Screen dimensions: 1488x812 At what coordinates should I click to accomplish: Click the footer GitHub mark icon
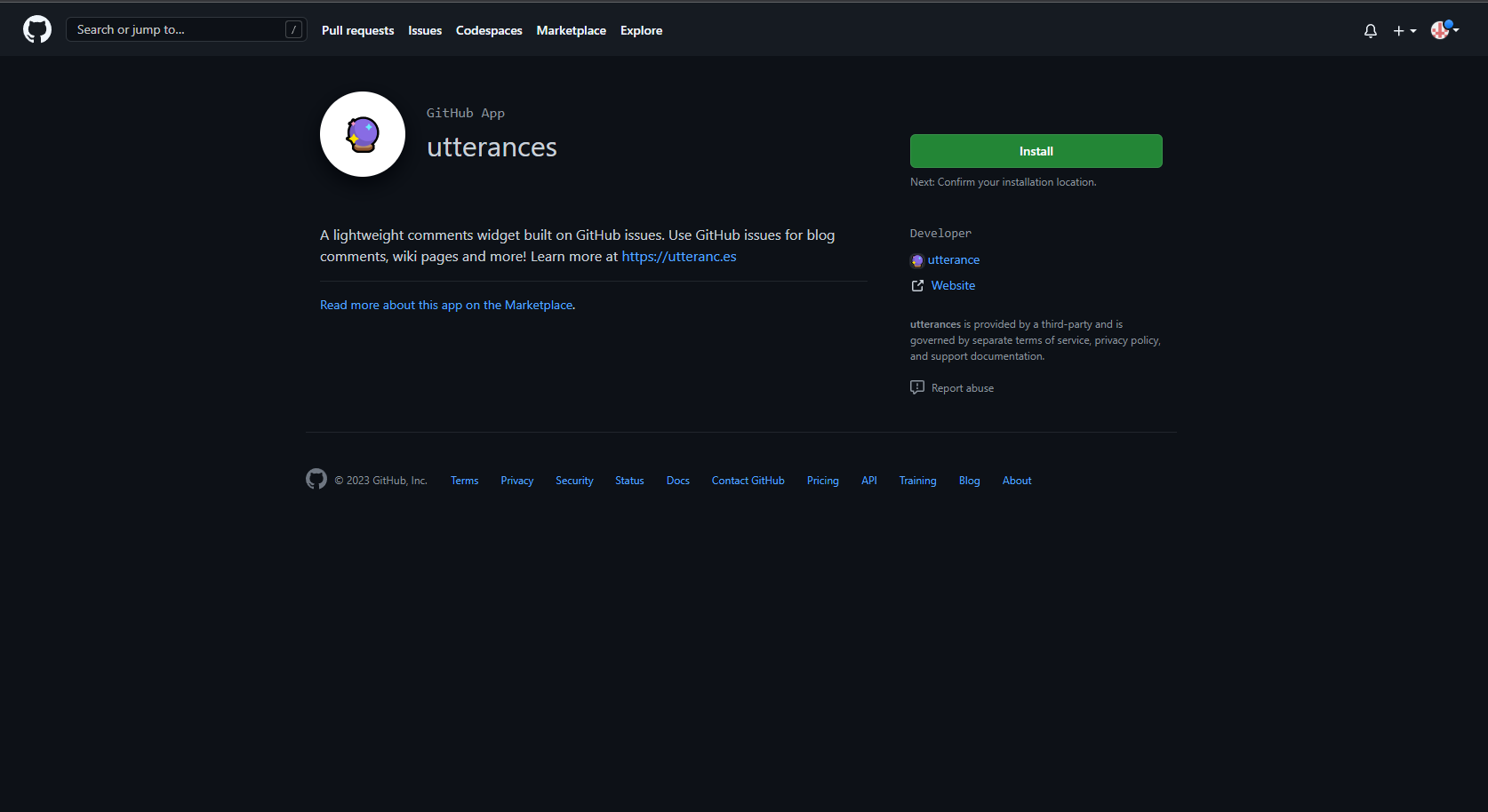316,480
